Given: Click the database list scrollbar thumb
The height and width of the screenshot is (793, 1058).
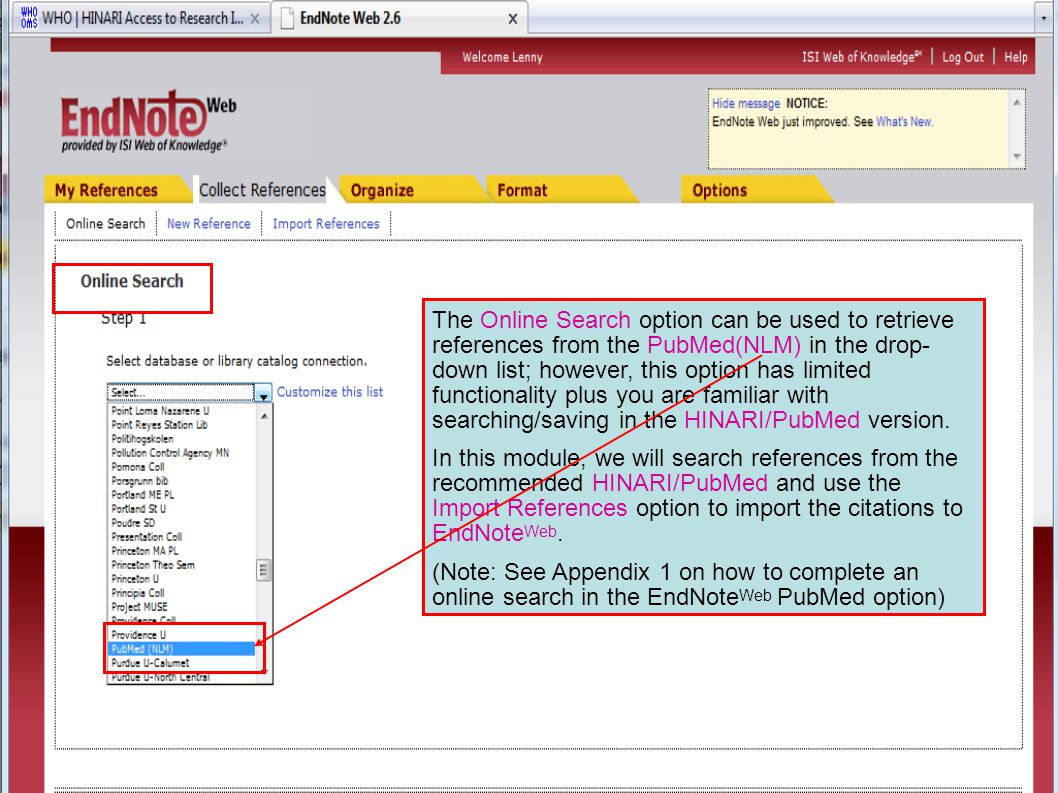Looking at the screenshot, I should tap(264, 570).
